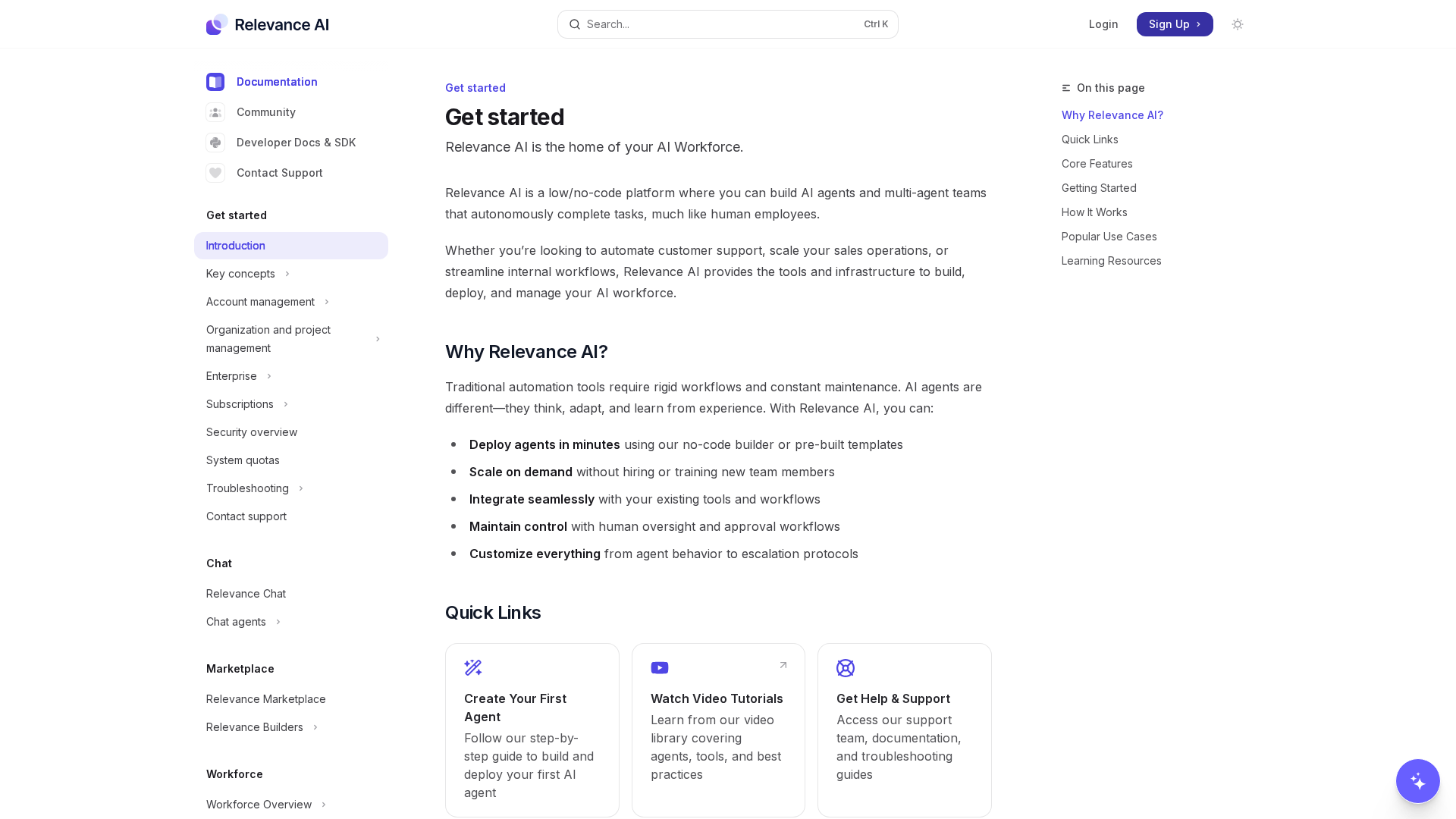Click the Developer Docs & SDK icon
This screenshot has height=819, width=1456.
click(x=215, y=143)
